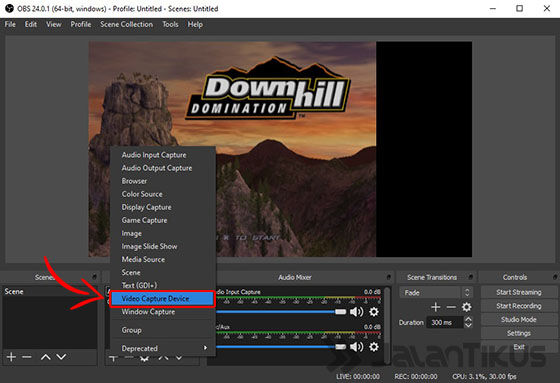The image size is (560, 383).
Task: Open the File menu
Action: pos(10,24)
